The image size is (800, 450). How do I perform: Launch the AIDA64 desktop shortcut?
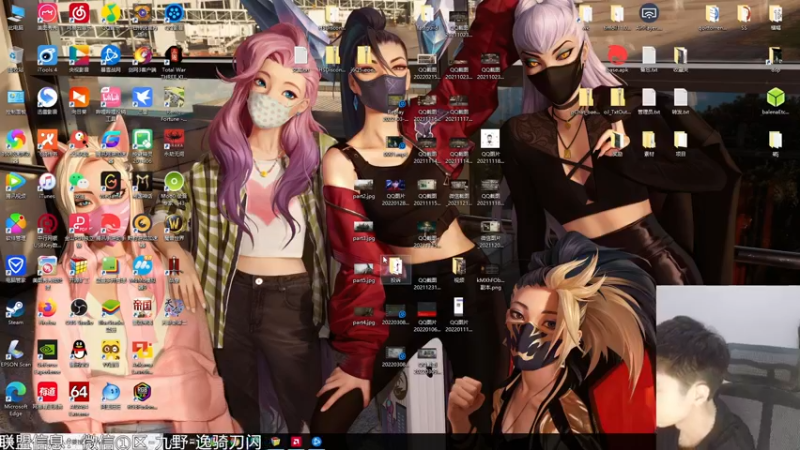click(79, 392)
